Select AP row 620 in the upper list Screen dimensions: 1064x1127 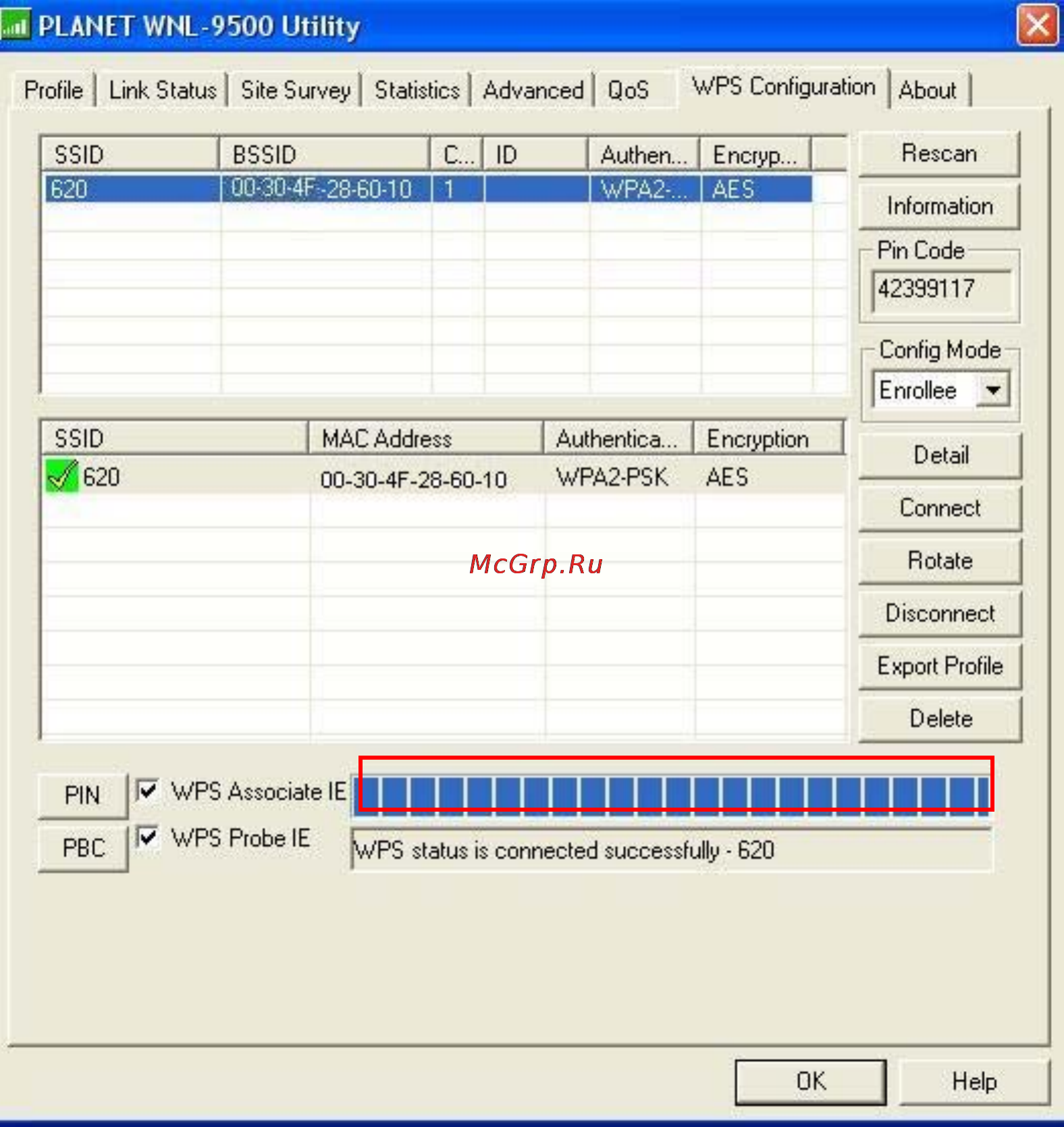click(x=428, y=189)
